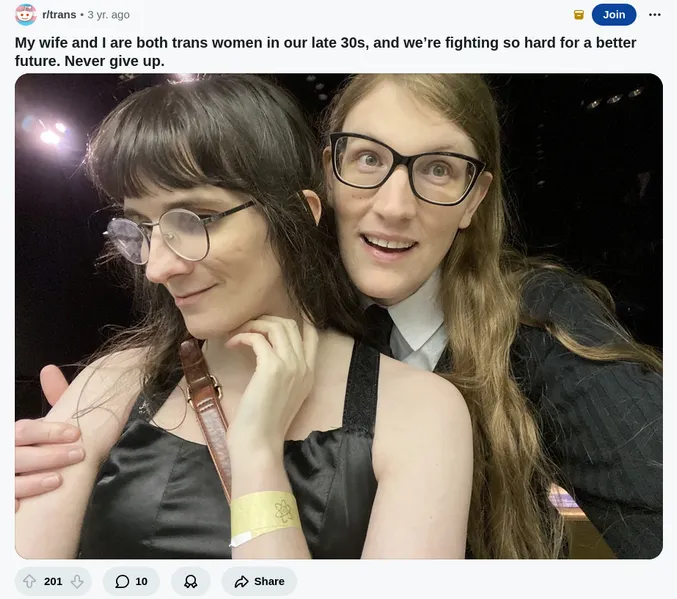677x599 pixels.
Task: Upvote the post with the up arrow
Action: 29,581
